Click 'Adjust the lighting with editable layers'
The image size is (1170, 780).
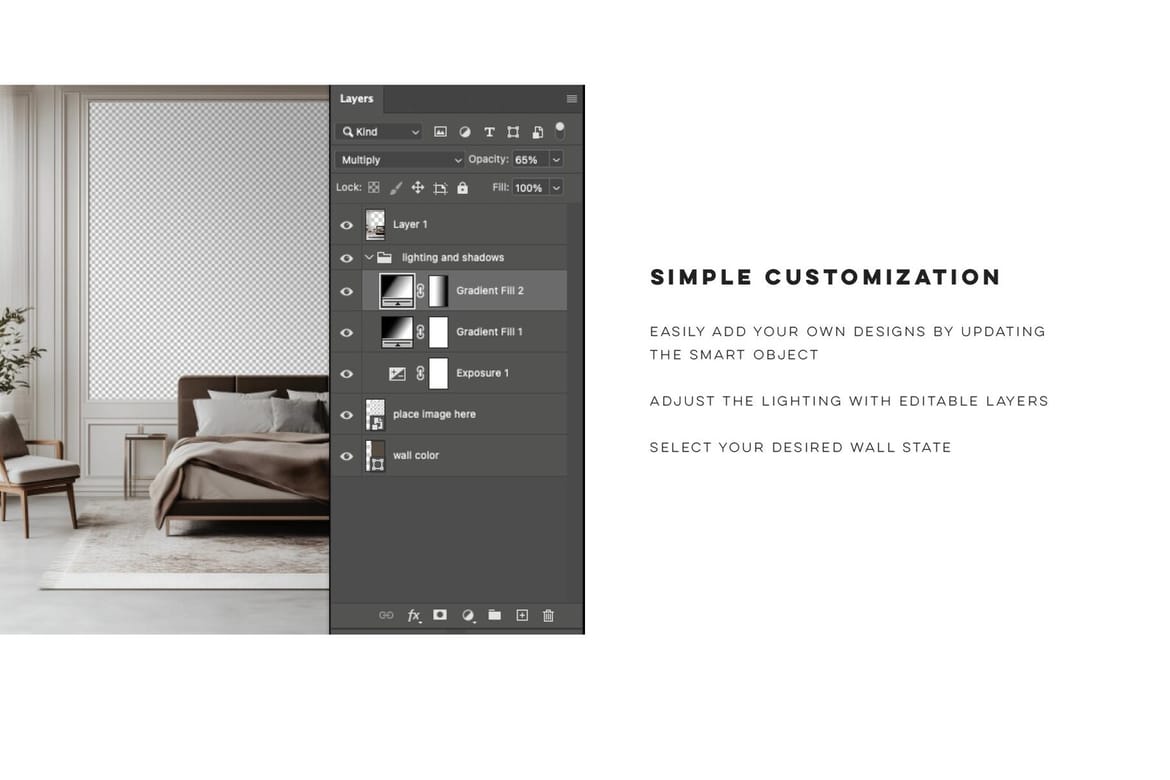click(849, 401)
